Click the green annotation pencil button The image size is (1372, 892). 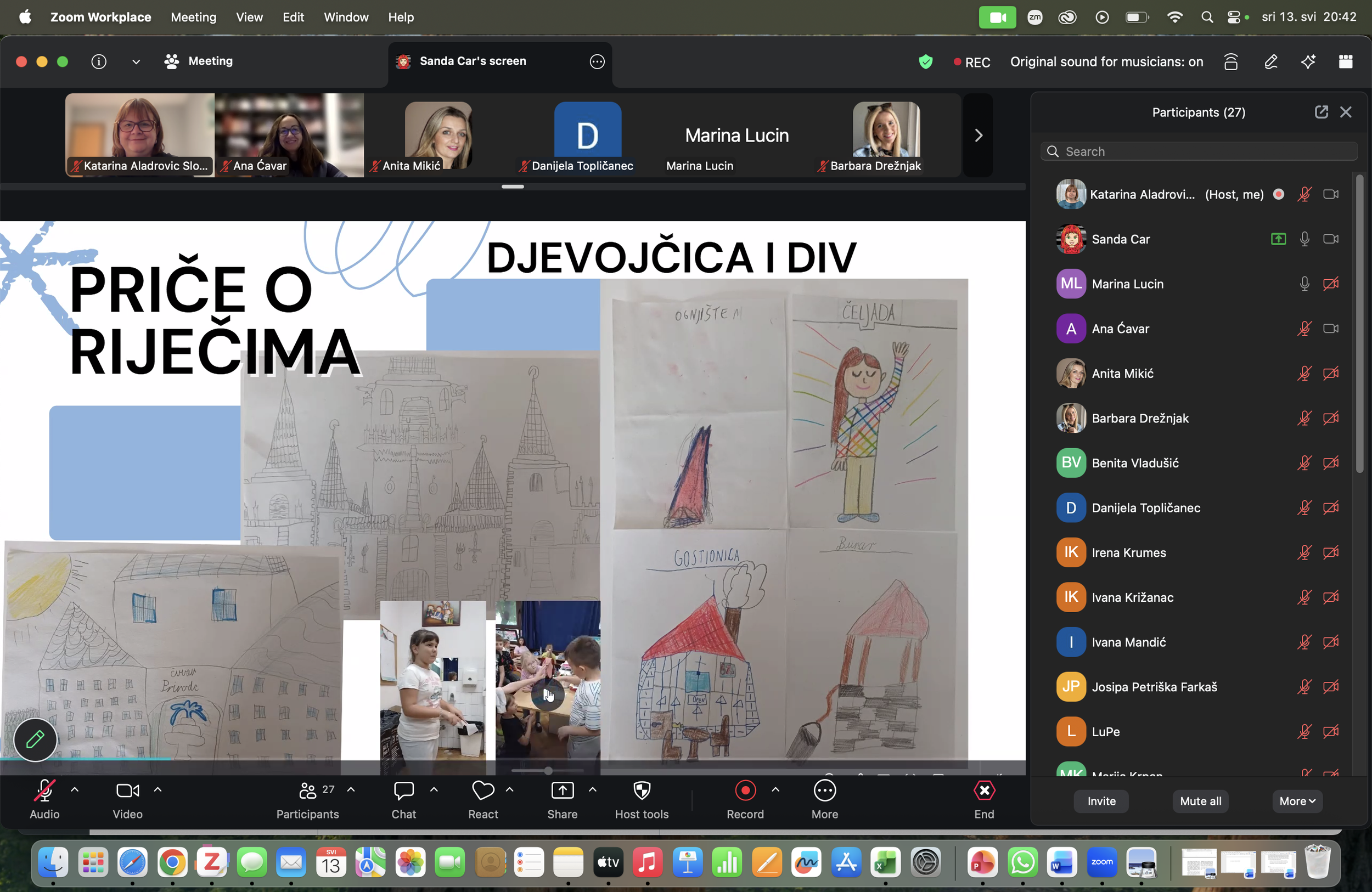pos(35,739)
